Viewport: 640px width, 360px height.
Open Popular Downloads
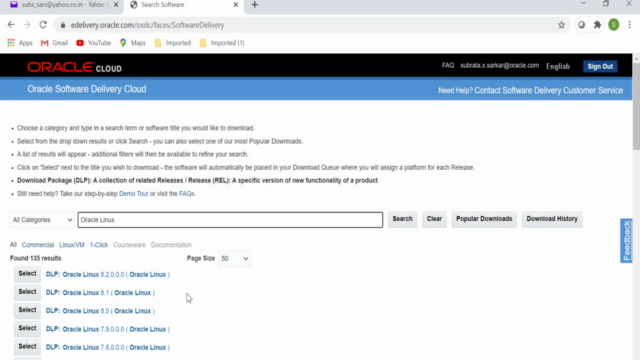click(484, 219)
